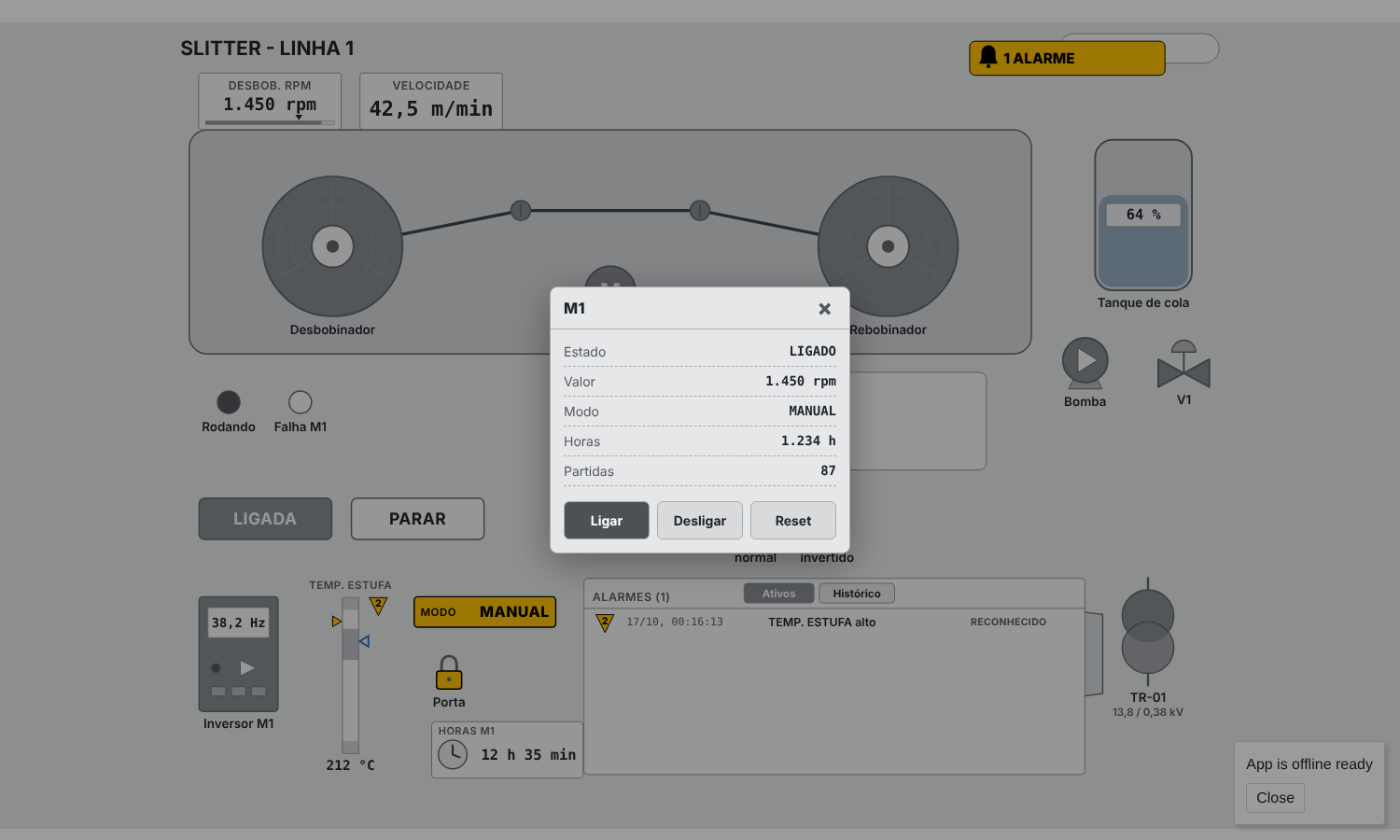
Task: Select the V1 valve symbol
Action: pyautogui.click(x=1183, y=365)
